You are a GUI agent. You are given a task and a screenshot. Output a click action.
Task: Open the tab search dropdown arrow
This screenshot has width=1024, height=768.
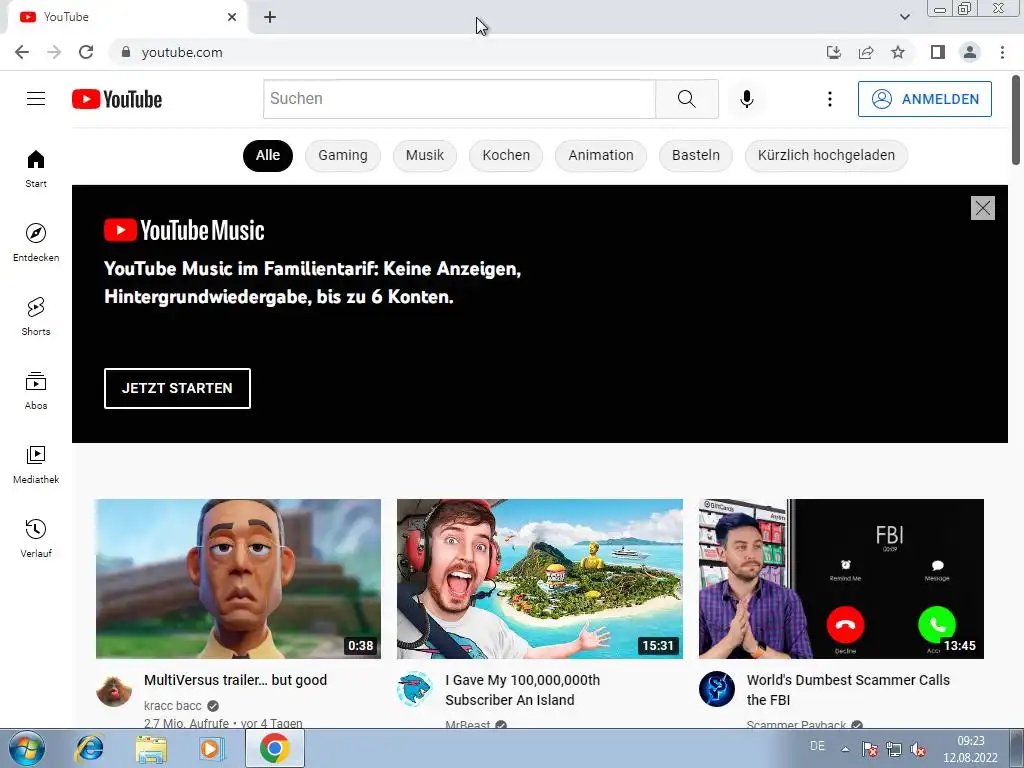(x=904, y=17)
